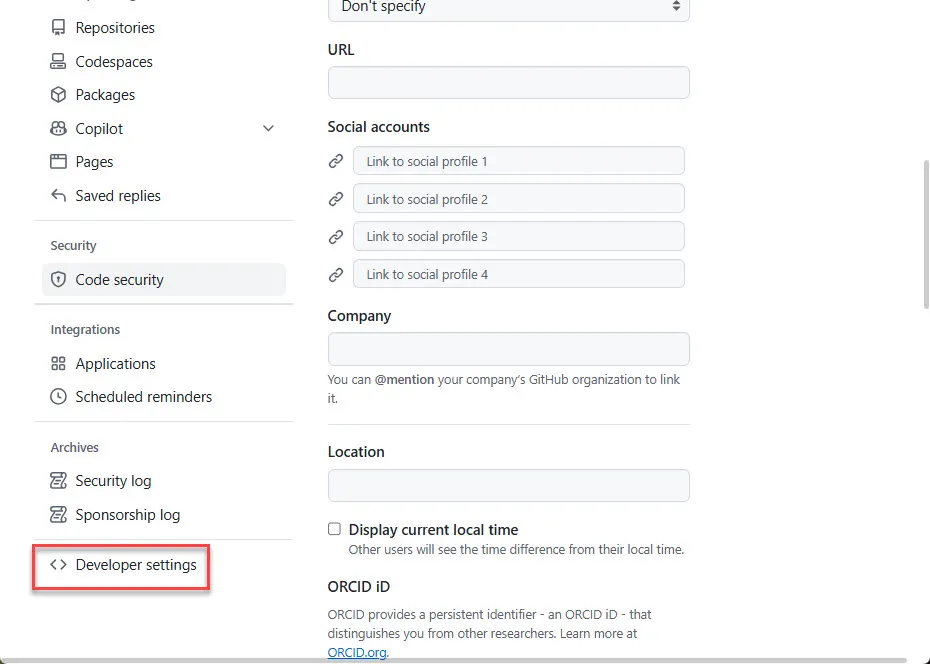Enable Display current local time
Viewport: 930px width, 664px height.
(x=334, y=530)
